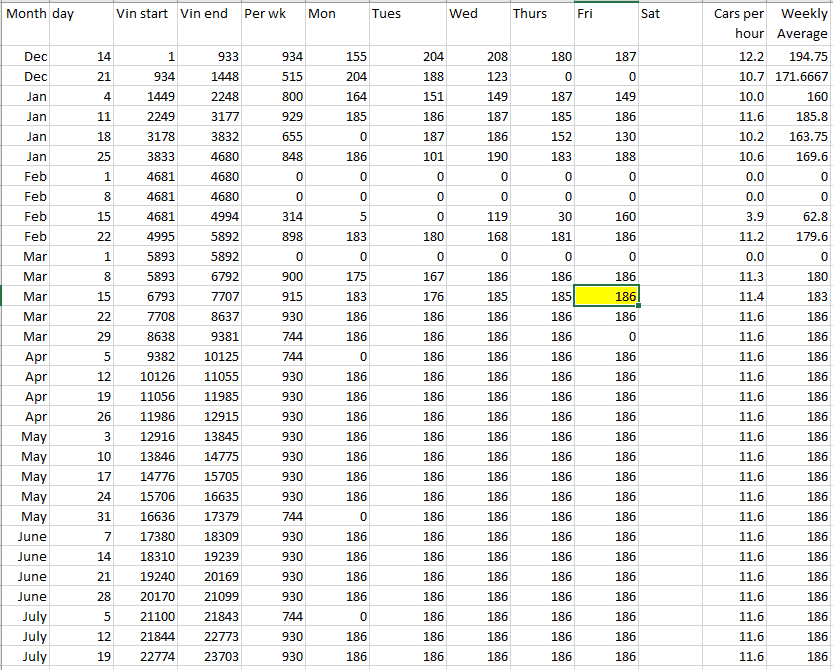Viewport: 833px width, 670px height.
Task: Click the Per wk value 314
Action: click(272, 216)
